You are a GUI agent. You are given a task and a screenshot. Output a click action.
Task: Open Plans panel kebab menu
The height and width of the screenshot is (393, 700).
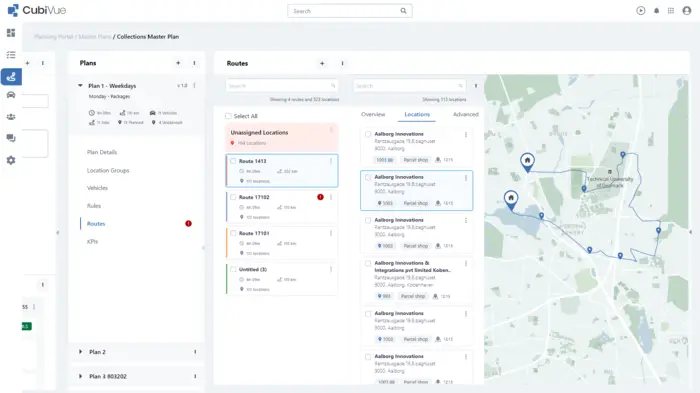coord(194,63)
